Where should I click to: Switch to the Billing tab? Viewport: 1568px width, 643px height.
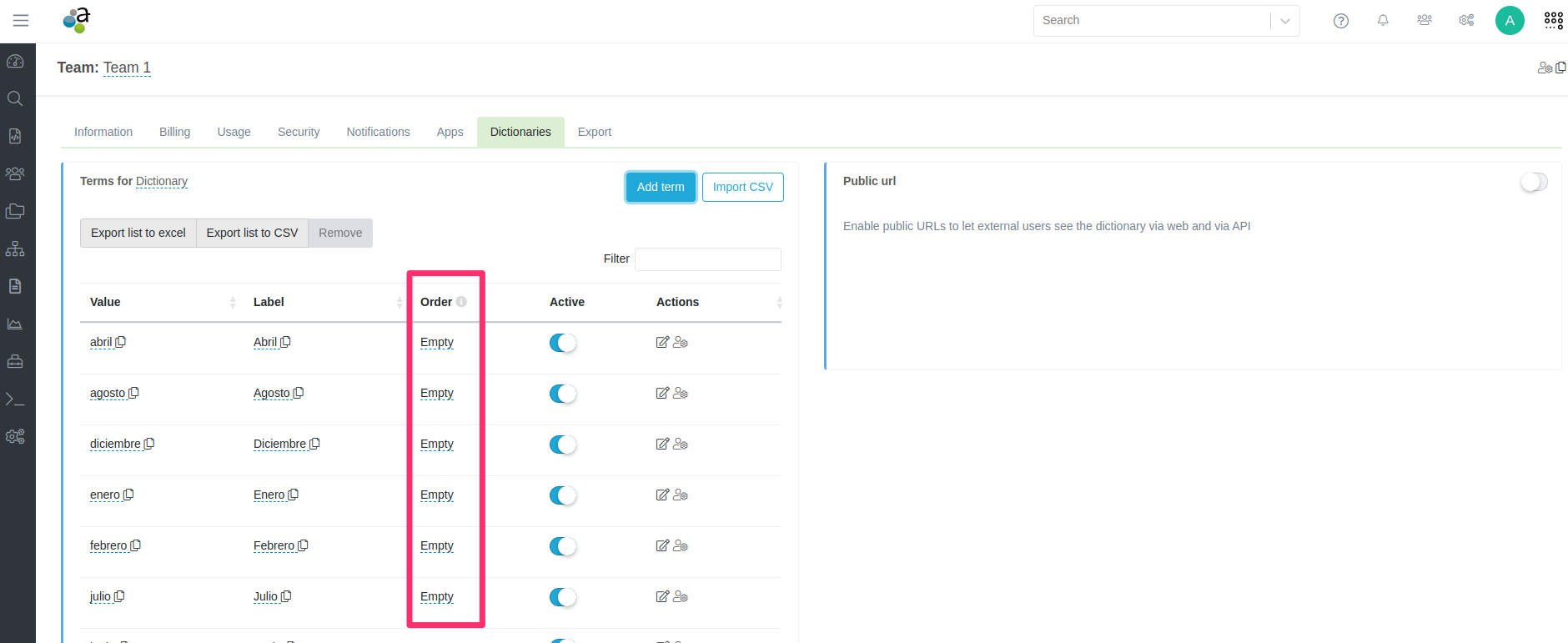pos(174,132)
